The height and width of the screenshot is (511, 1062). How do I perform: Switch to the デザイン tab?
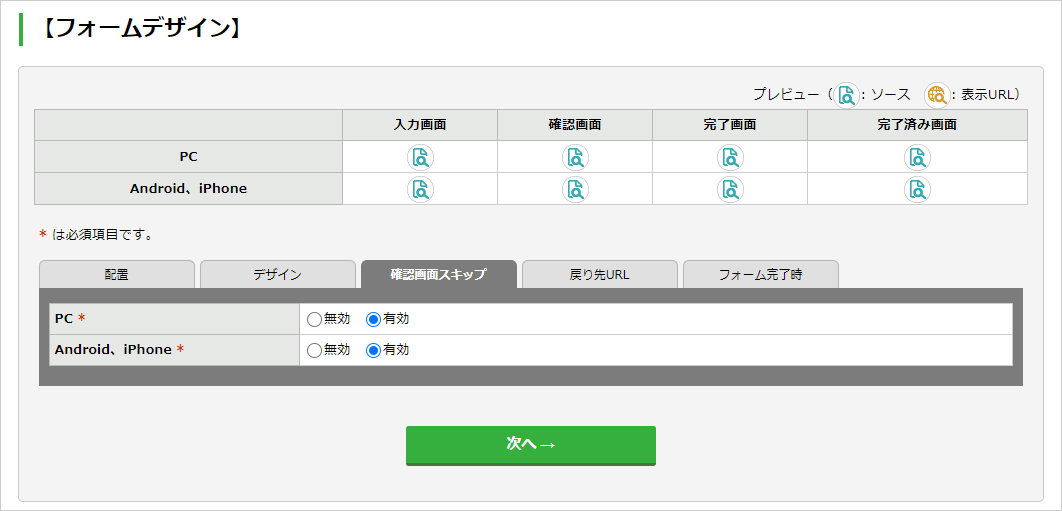(278, 274)
